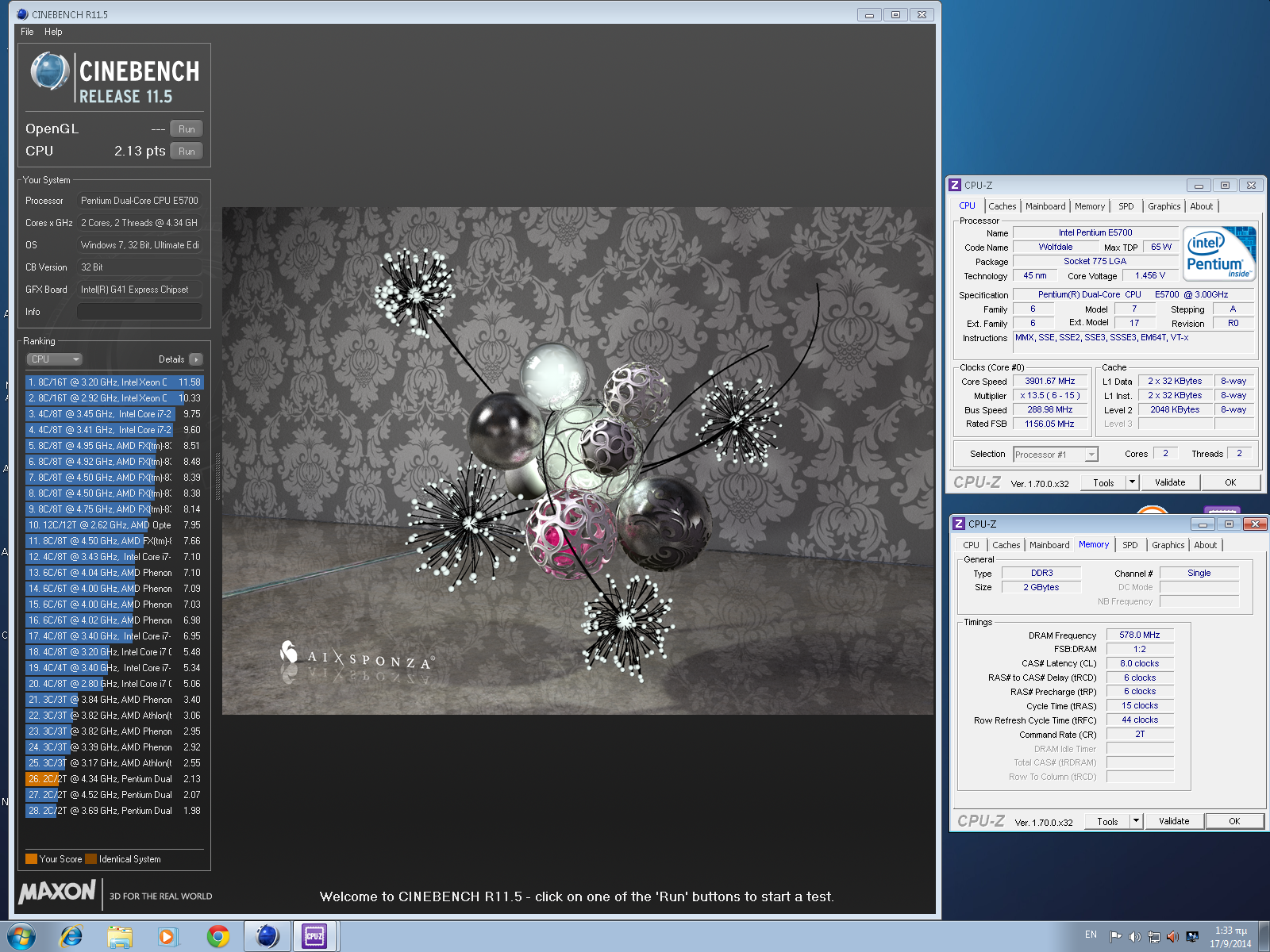Click Validate in lower CPU-Z window

point(1174,821)
